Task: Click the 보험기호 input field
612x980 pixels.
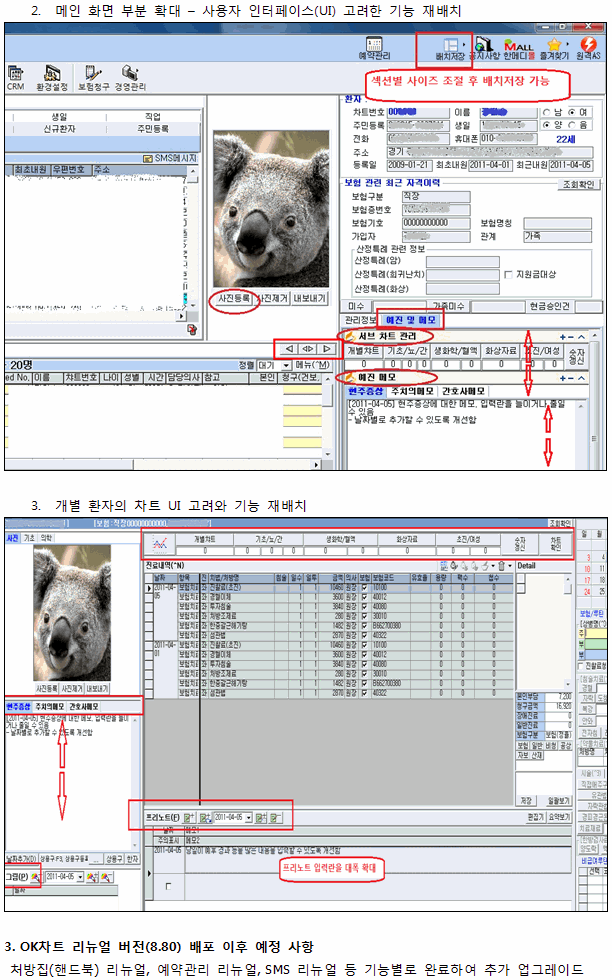Action: (x=436, y=223)
